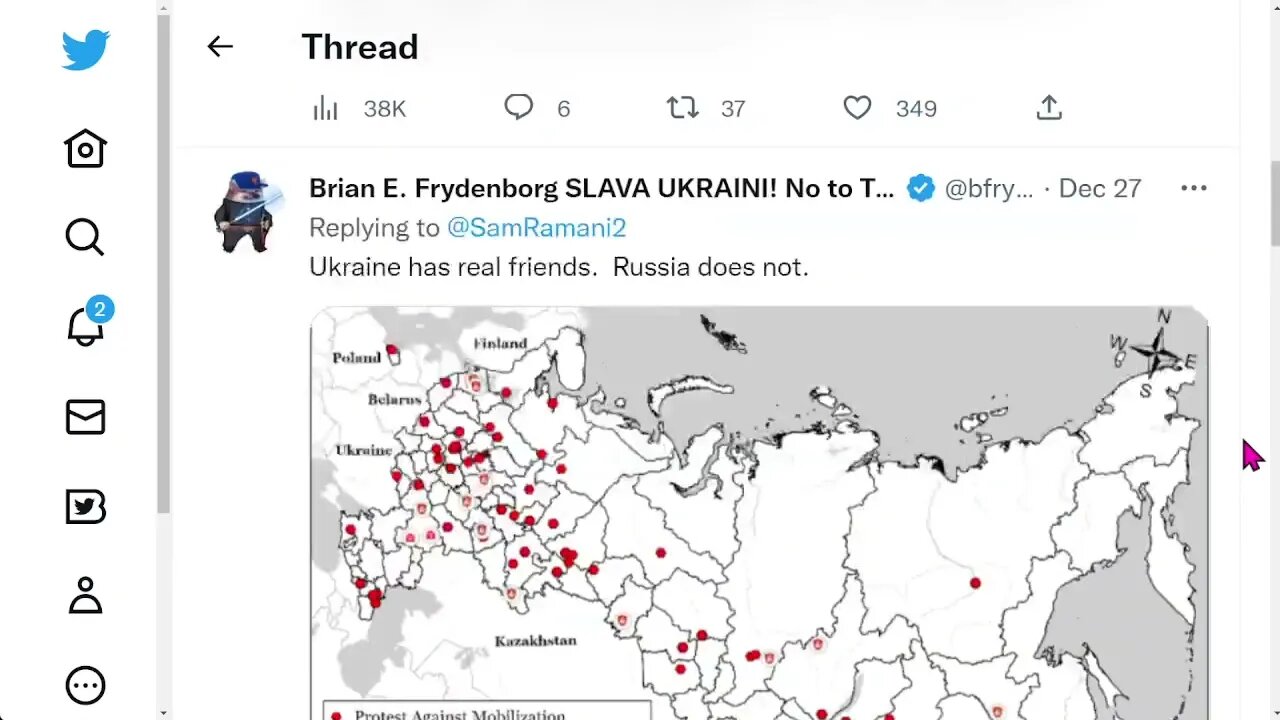Open Notifications bell with 2 badge

[x=85, y=325]
